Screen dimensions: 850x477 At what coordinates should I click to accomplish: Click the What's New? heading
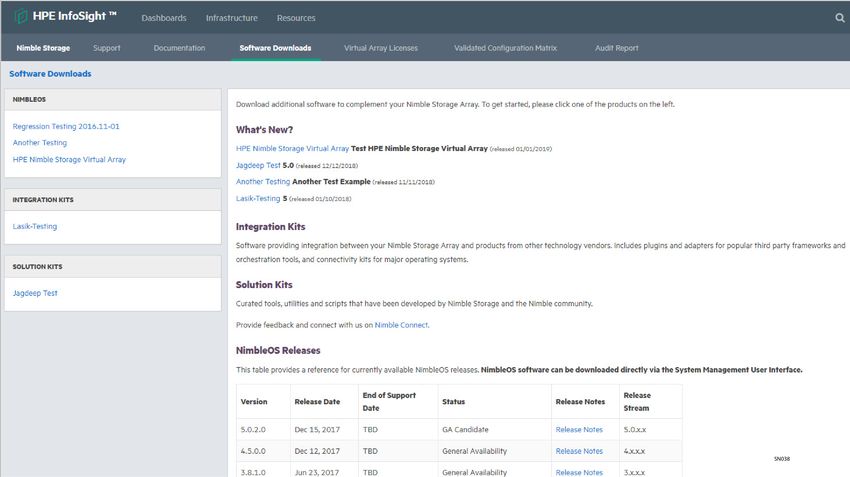point(265,130)
